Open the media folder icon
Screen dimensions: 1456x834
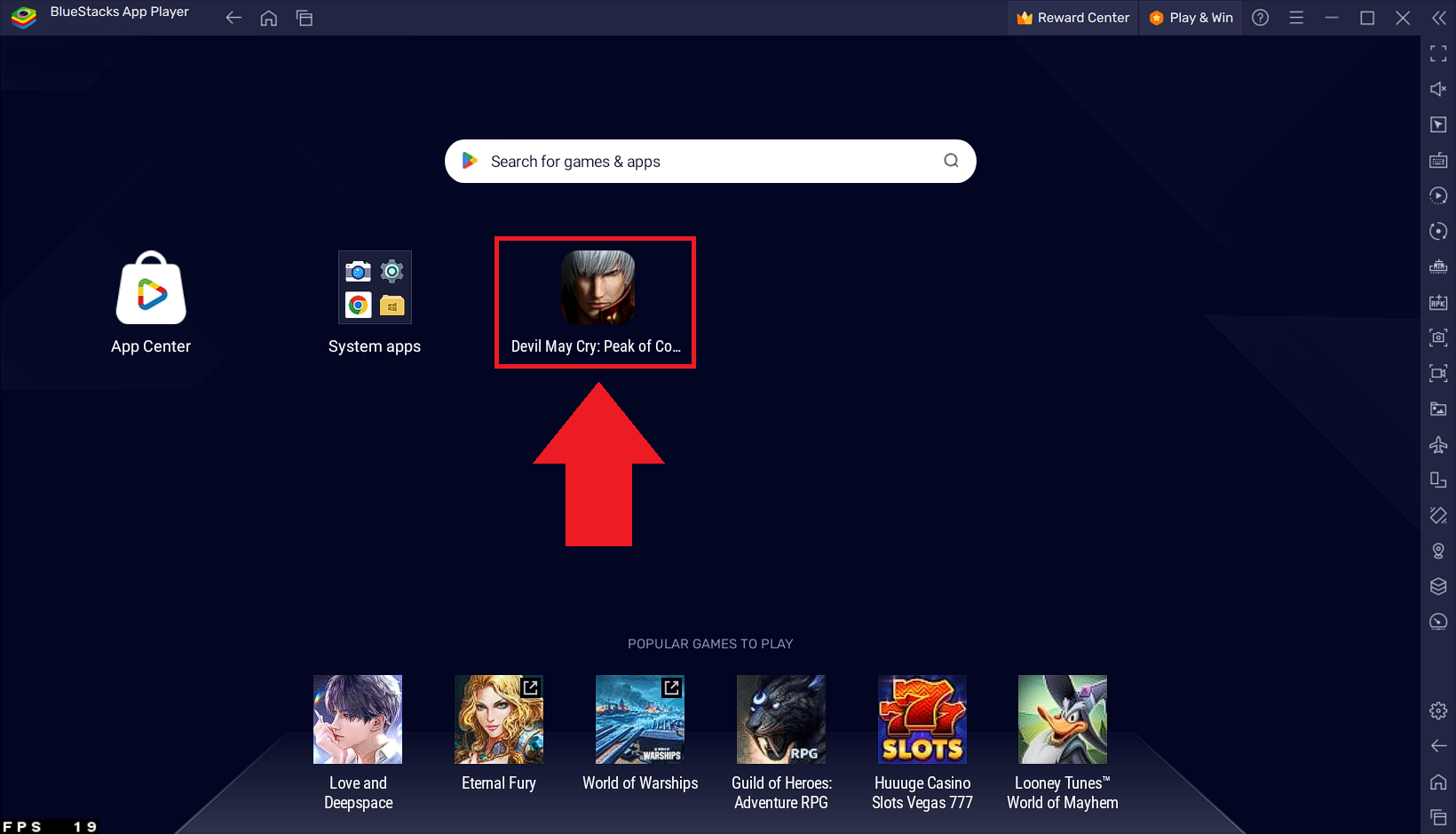point(1438,409)
